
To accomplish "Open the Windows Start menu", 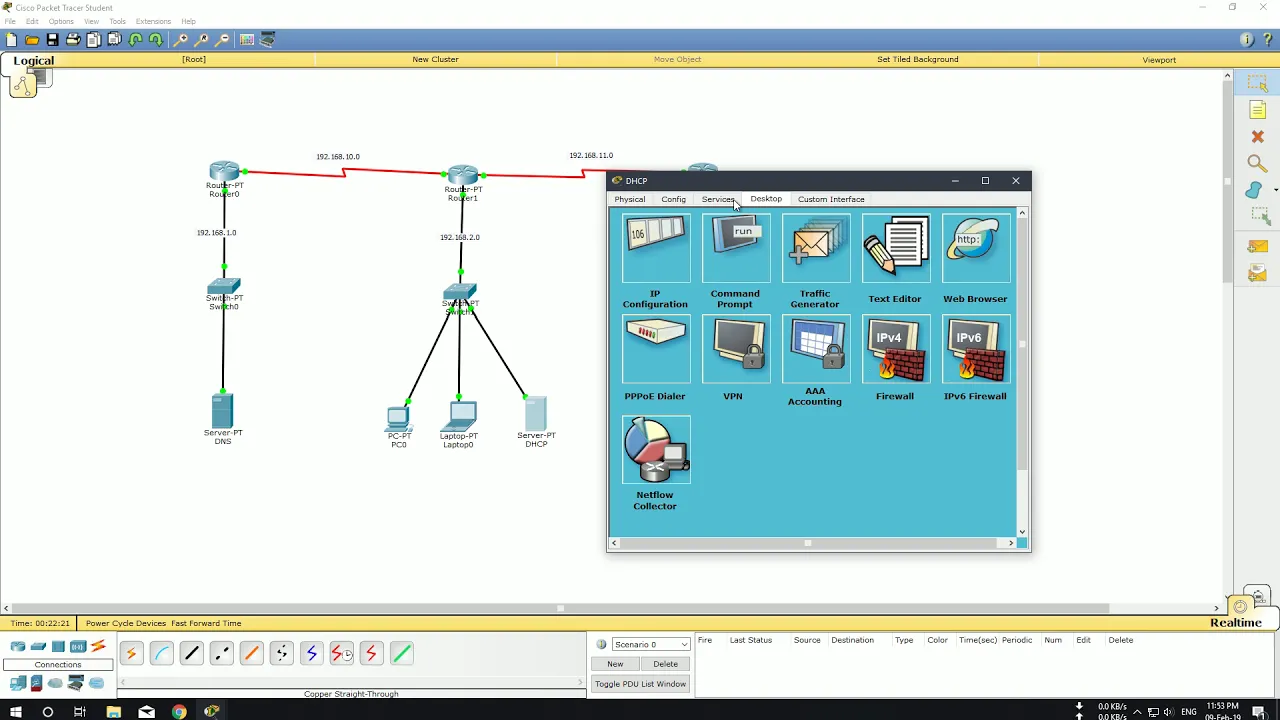I will [15, 711].
